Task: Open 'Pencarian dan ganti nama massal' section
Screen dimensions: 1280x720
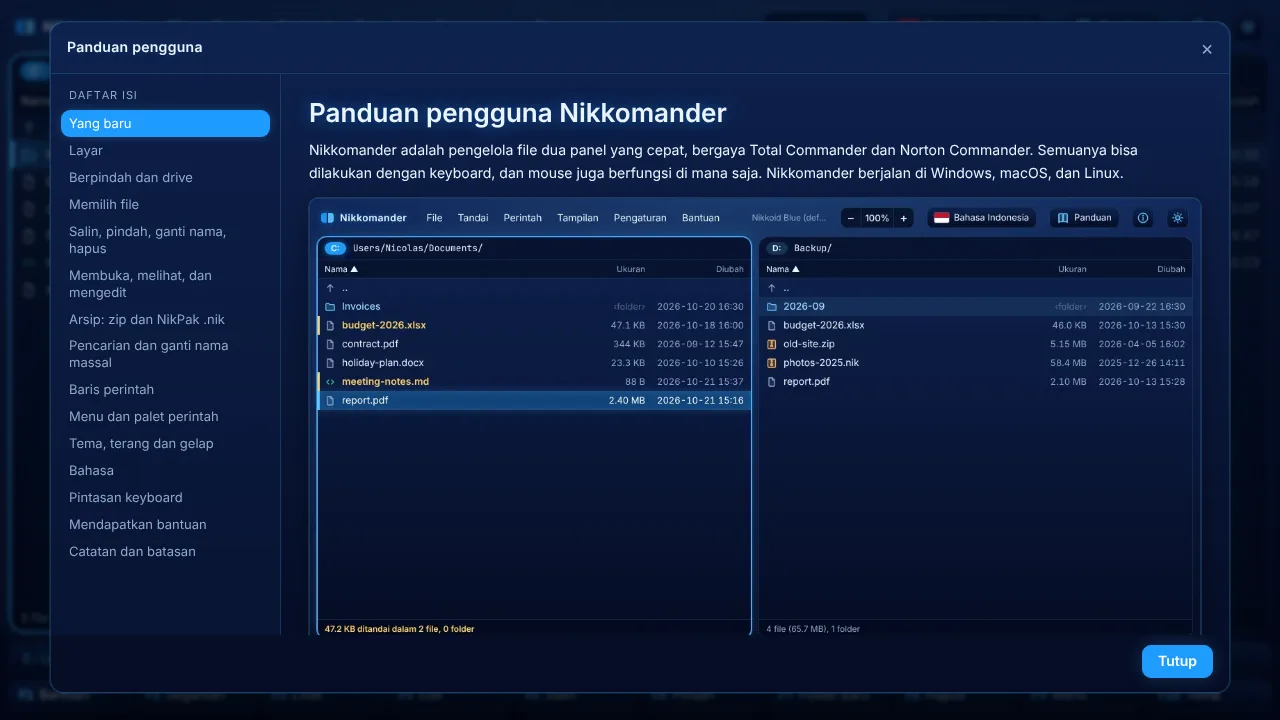Action: point(165,354)
